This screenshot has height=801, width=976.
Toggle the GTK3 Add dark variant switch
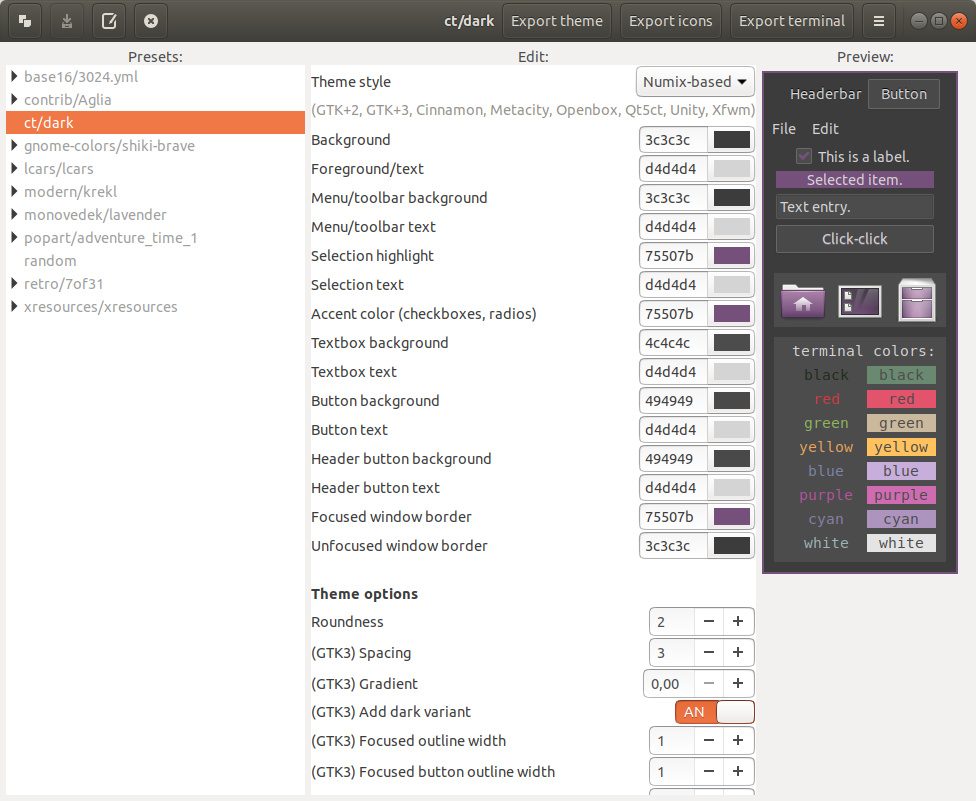pos(714,712)
